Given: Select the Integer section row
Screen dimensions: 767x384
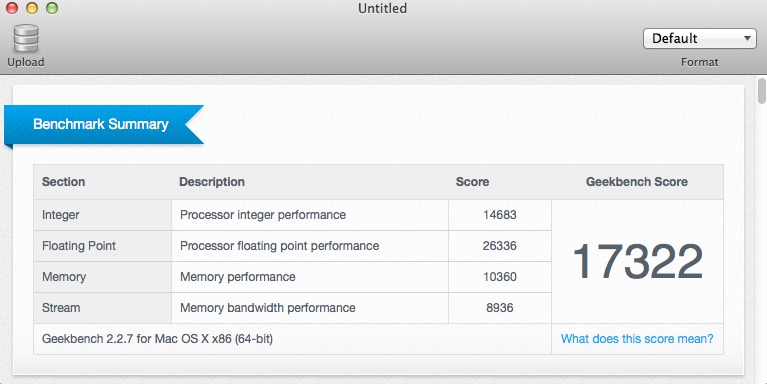Looking at the screenshot, I should pos(292,215).
